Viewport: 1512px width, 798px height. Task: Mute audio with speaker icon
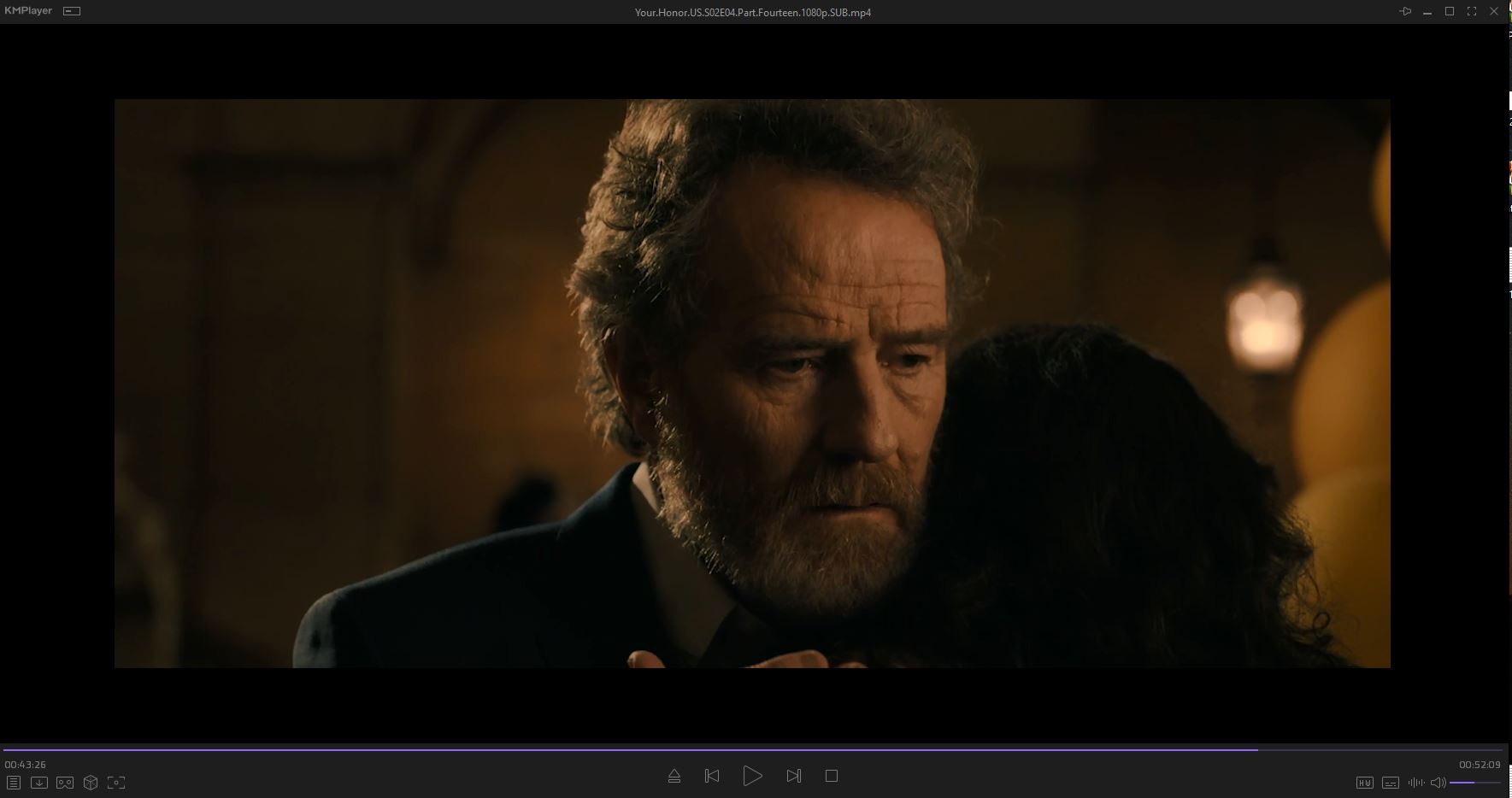[x=1438, y=783]
